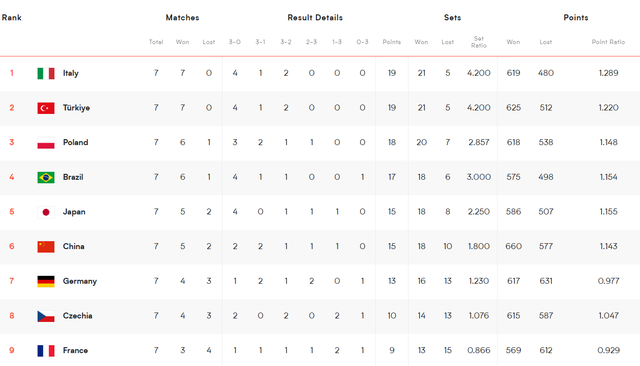This screenshot has width=640, height=366.
Task: Select the Sets header group
Action: tap(452, 18)
